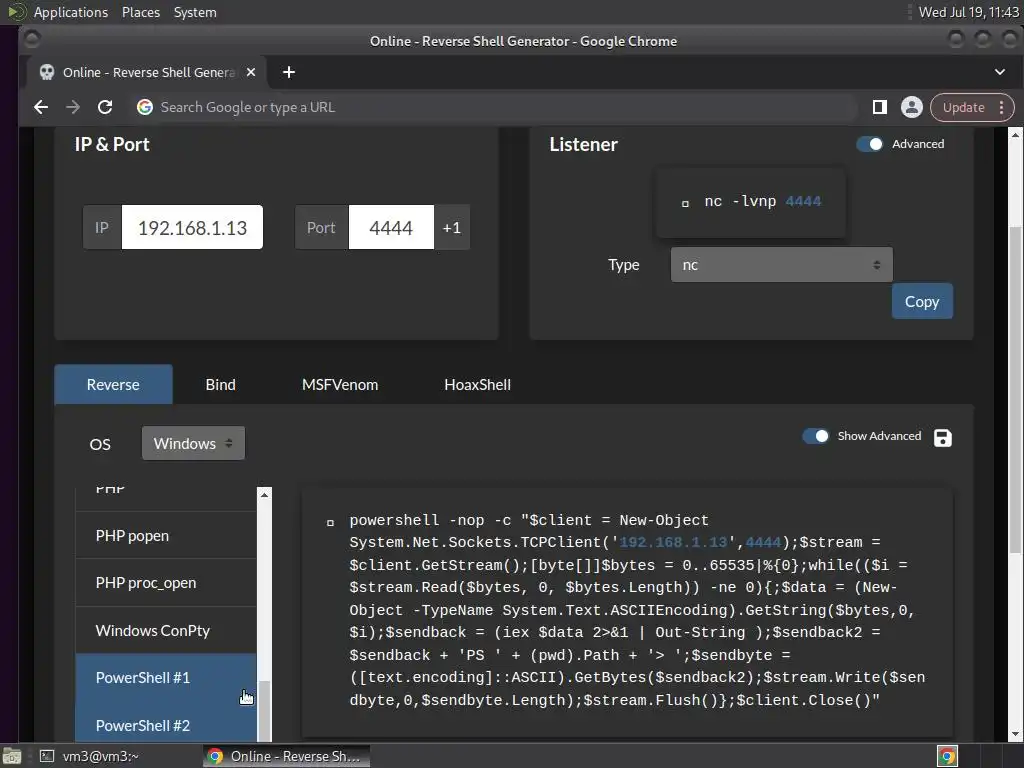Click the clock showing Wed Jul 19

point(968,12)
